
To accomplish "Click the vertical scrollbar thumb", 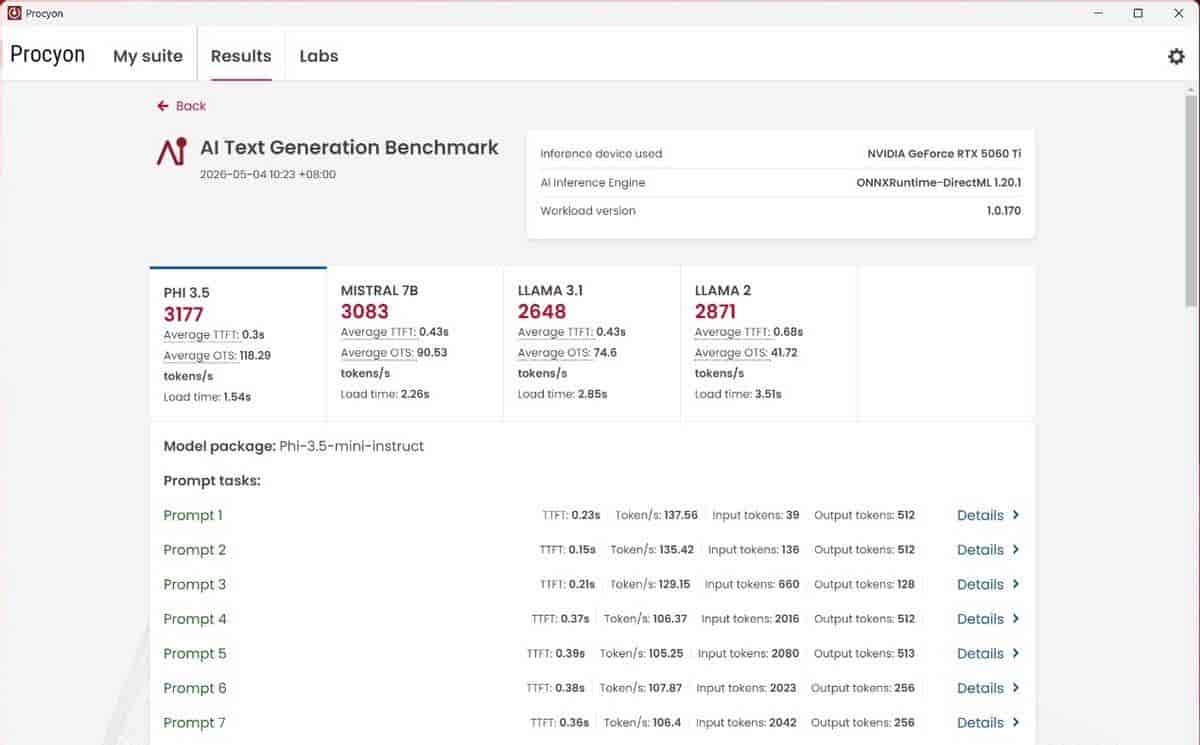I will [x=1191, y=200].
